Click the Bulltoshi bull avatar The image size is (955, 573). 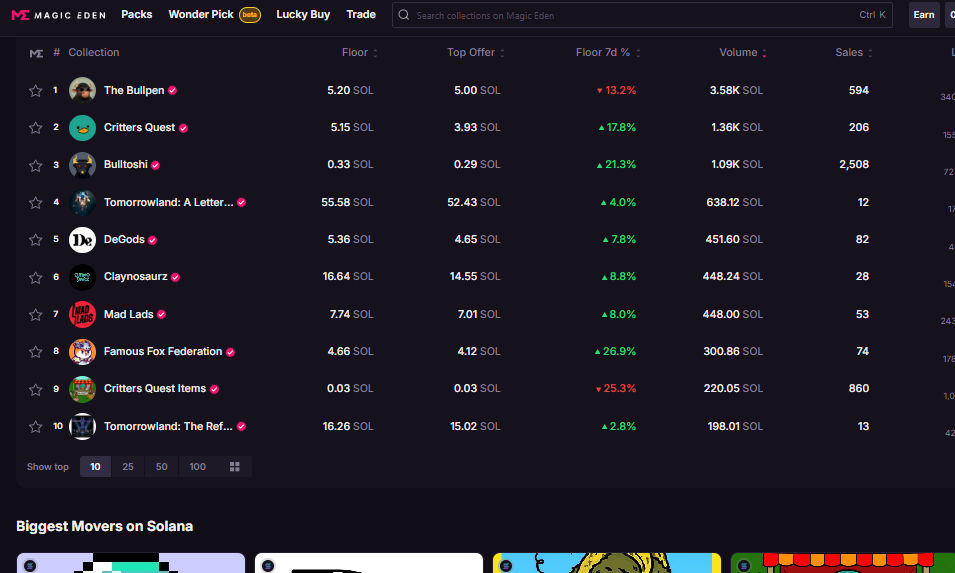click(x=82, y=165)
